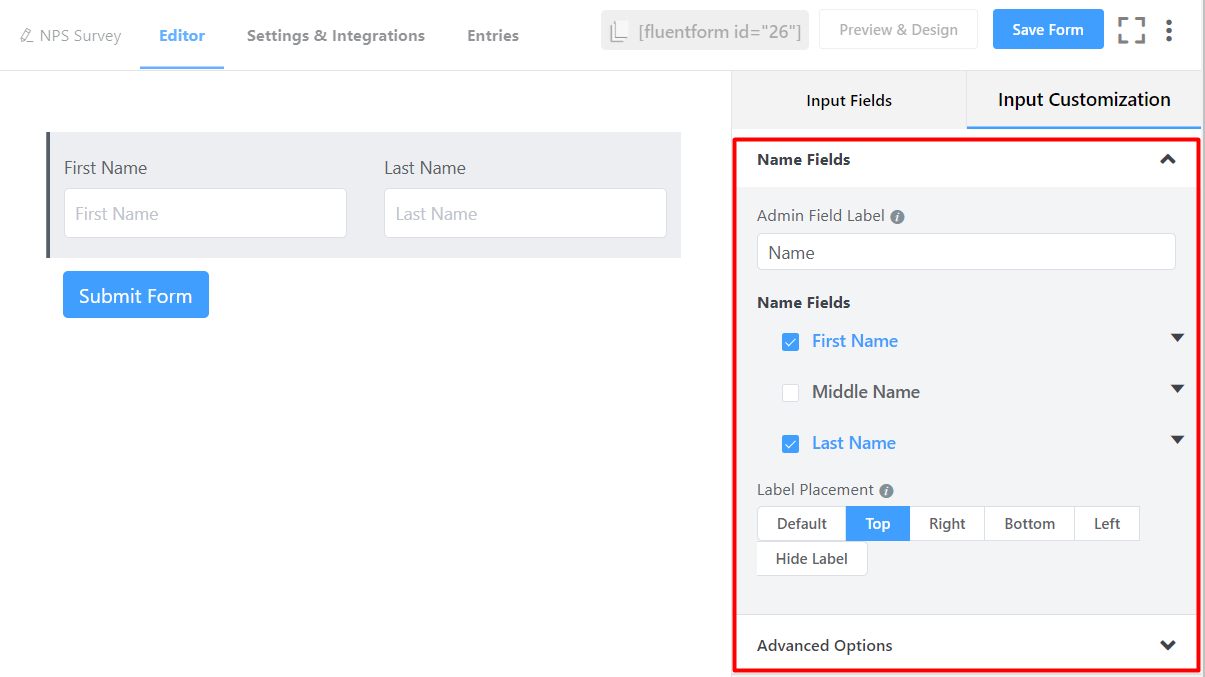Expand the Last Name settings dropdown
This screenshot has width=1205, height=677.
click(x=1177, y=440)
